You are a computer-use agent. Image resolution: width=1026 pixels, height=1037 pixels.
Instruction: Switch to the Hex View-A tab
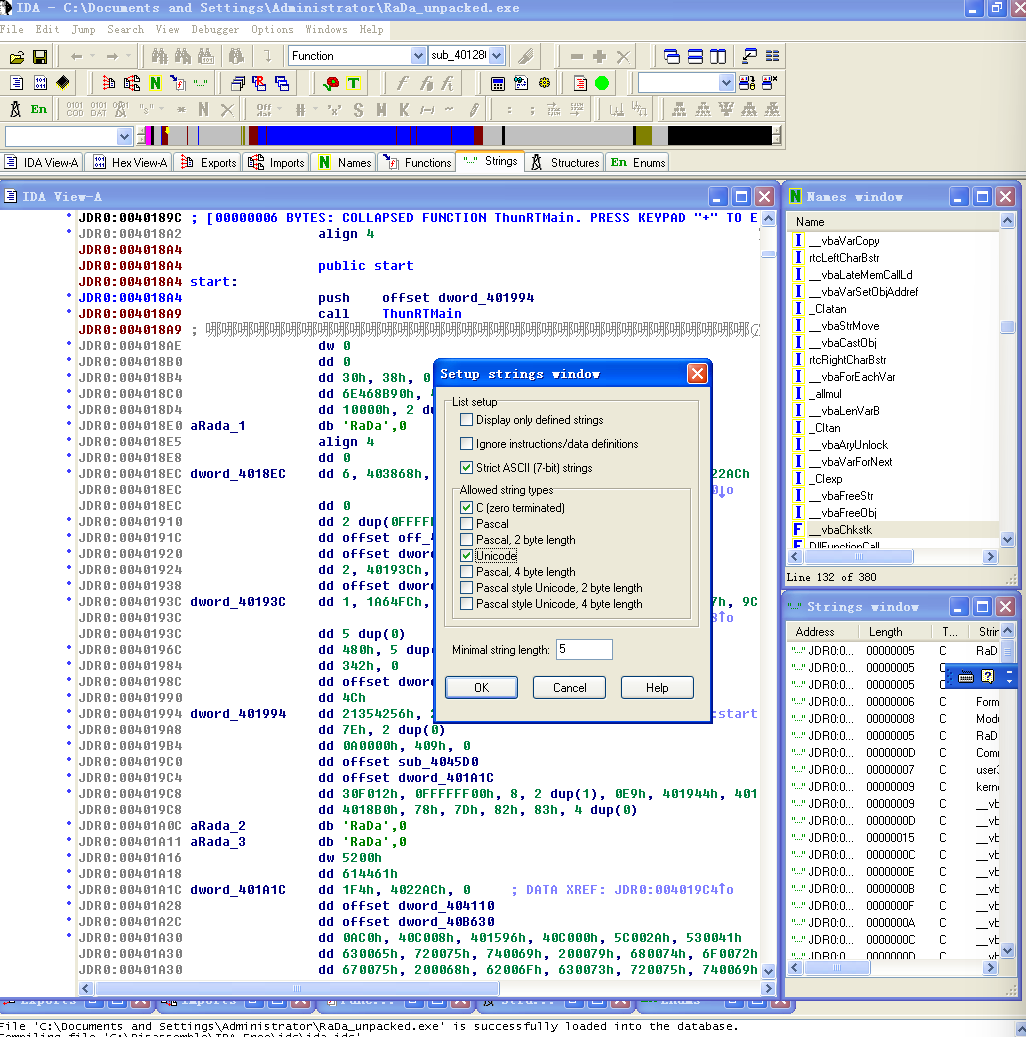[x=130, y=163]
